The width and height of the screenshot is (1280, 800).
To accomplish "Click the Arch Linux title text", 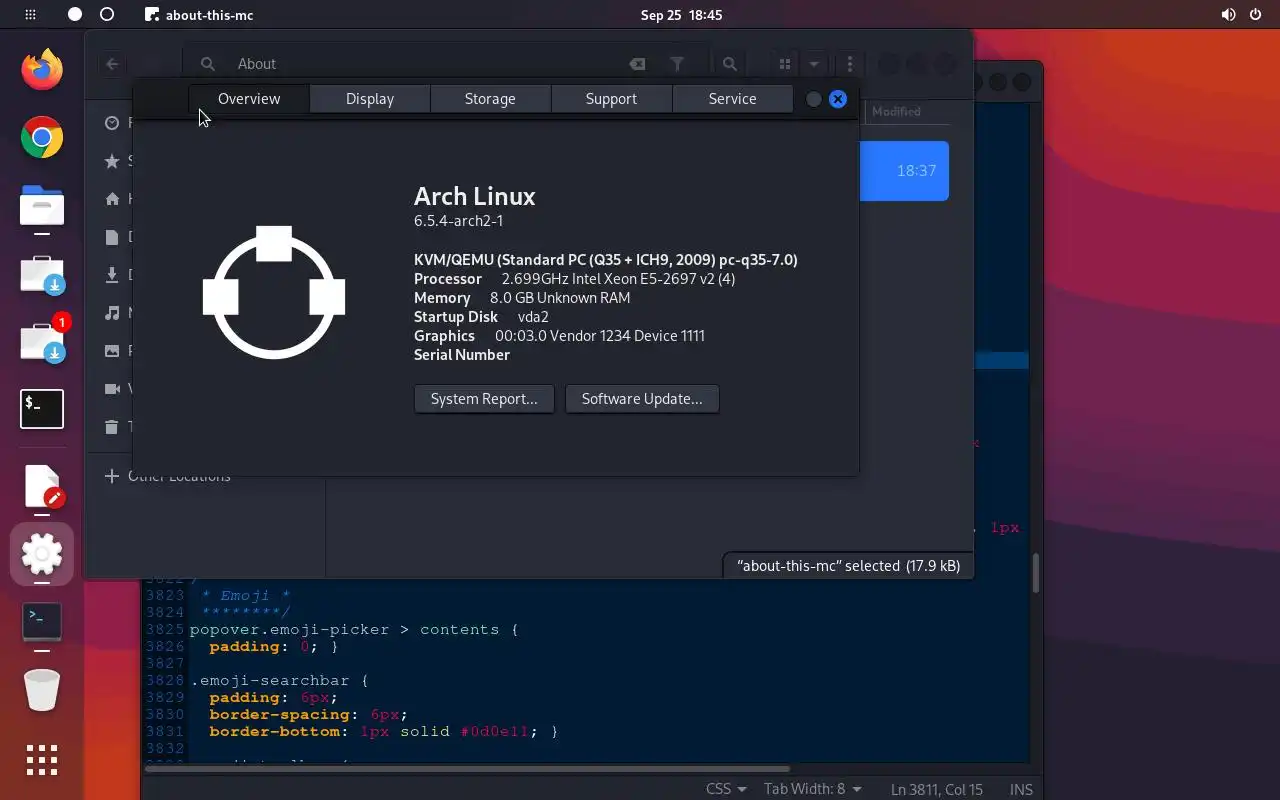I will tap(475, 196).
